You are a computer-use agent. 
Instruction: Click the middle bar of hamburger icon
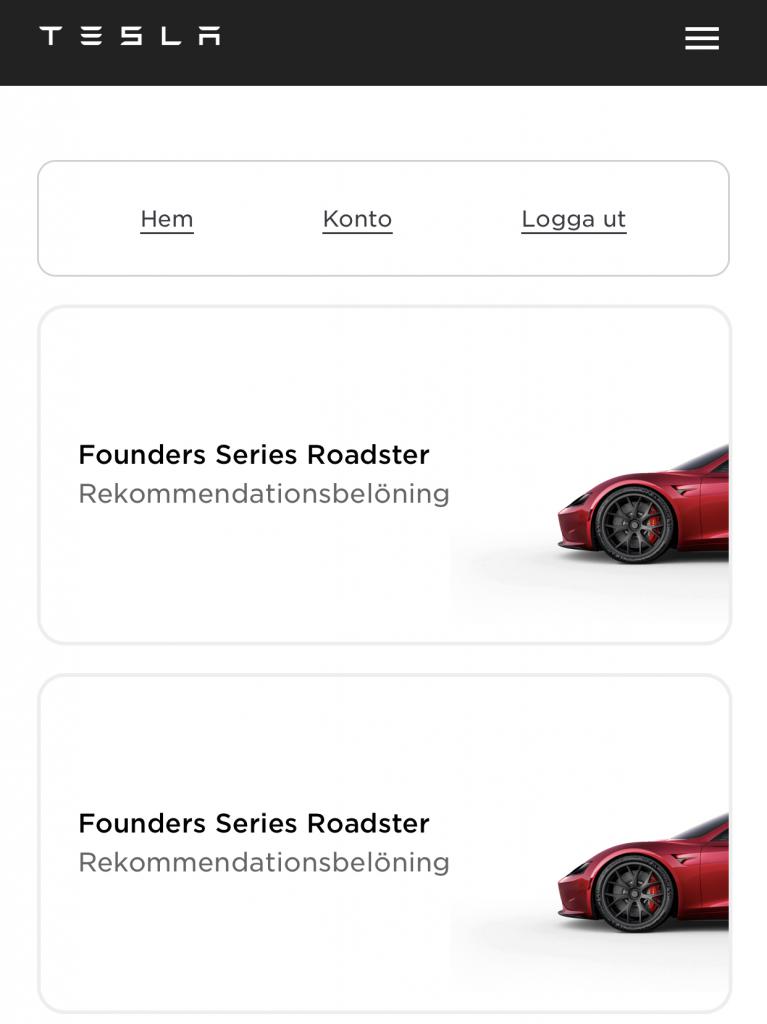point(702,38)
